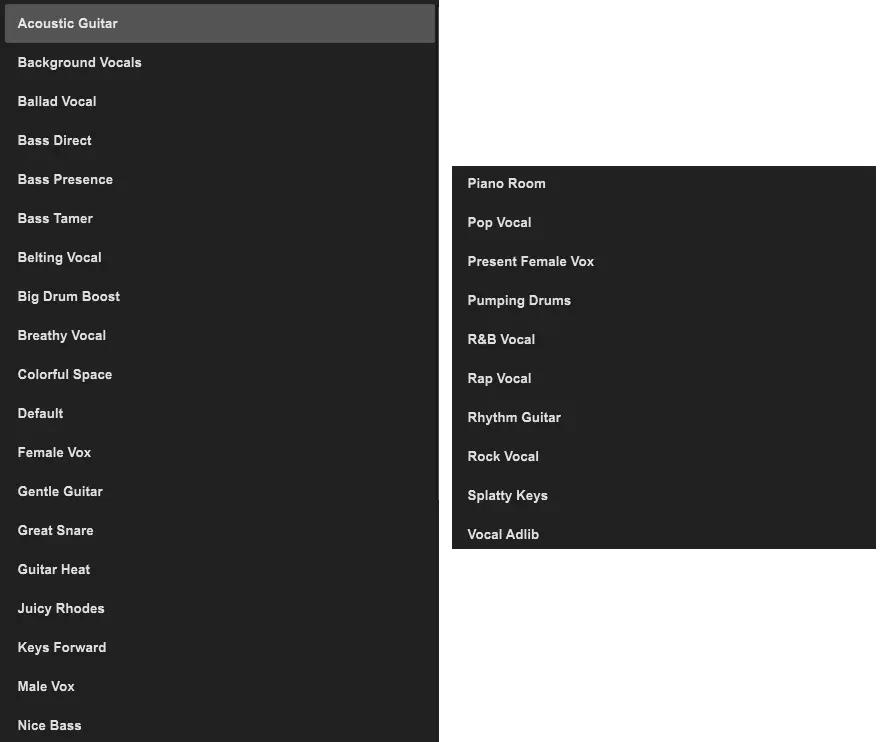Select the Present Female Vox preset
Viewport: 892px width, 742px height.
(530, 261)
